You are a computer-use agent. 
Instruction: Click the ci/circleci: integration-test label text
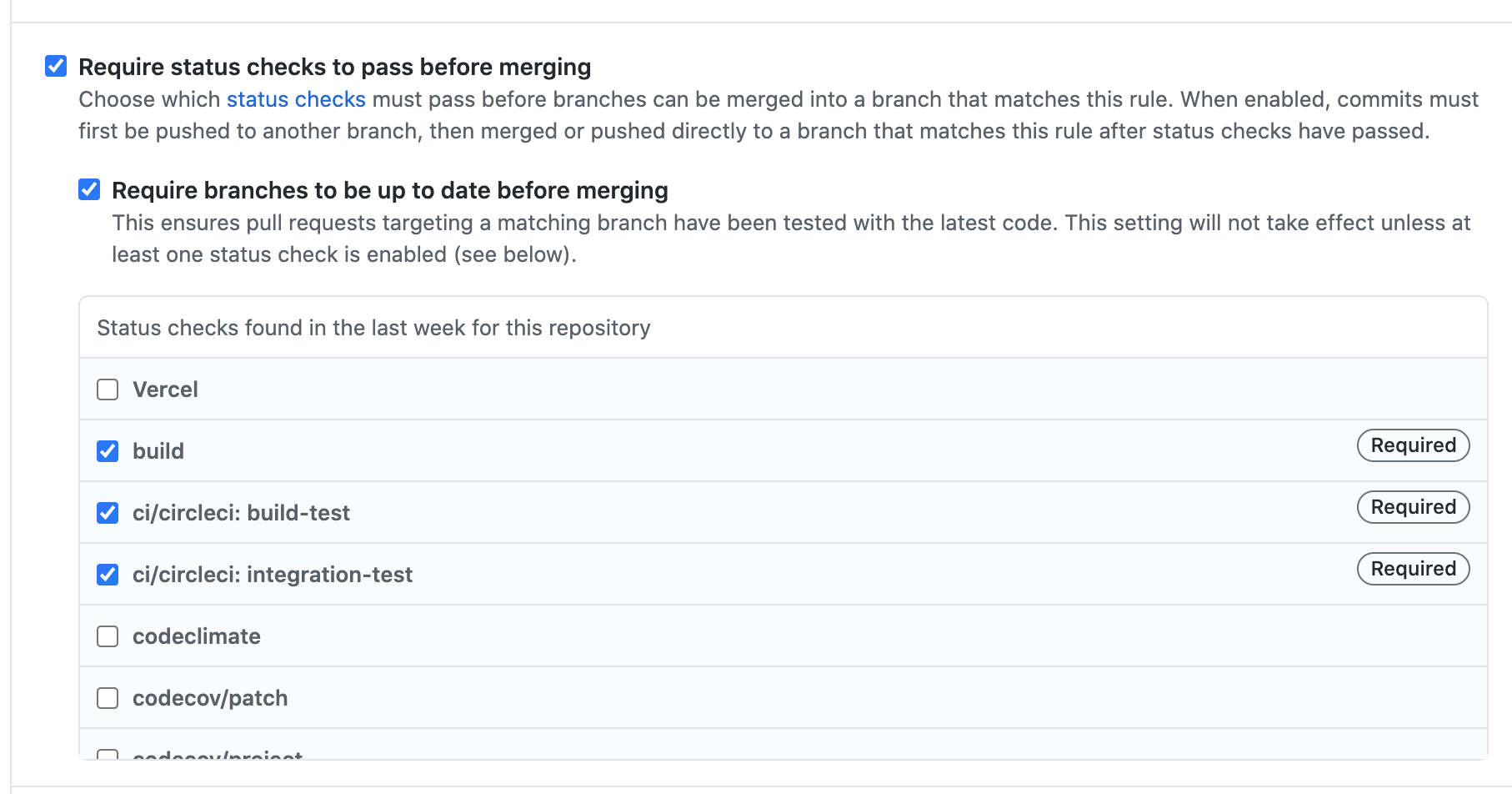click(x=273, y=575)
